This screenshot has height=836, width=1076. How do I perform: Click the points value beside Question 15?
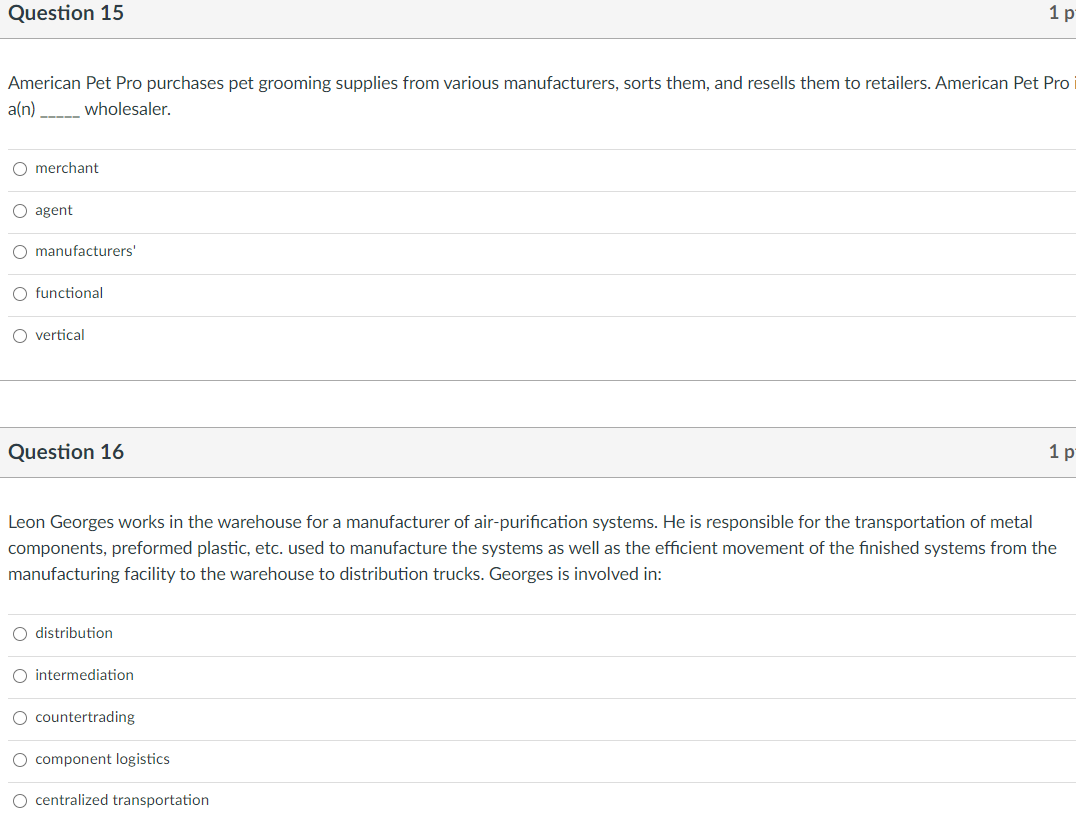pos(1062,12)
